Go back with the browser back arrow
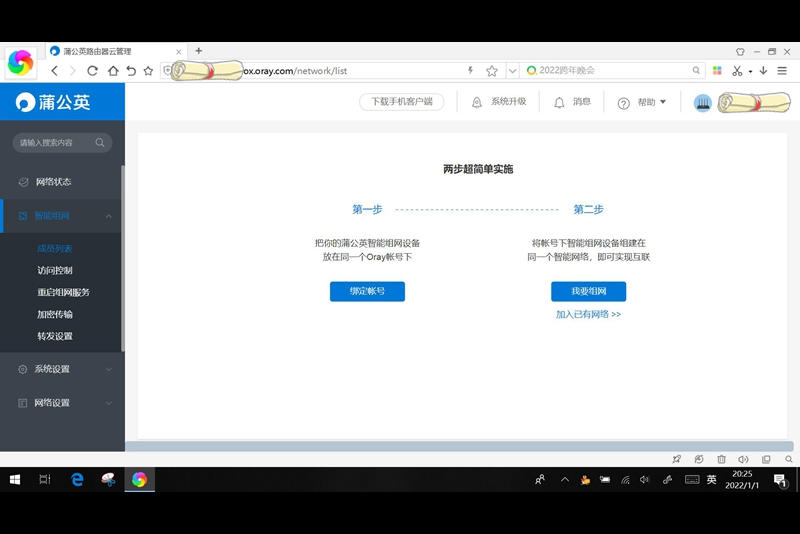This screenshot has width=800, height=534. point(55,71)
